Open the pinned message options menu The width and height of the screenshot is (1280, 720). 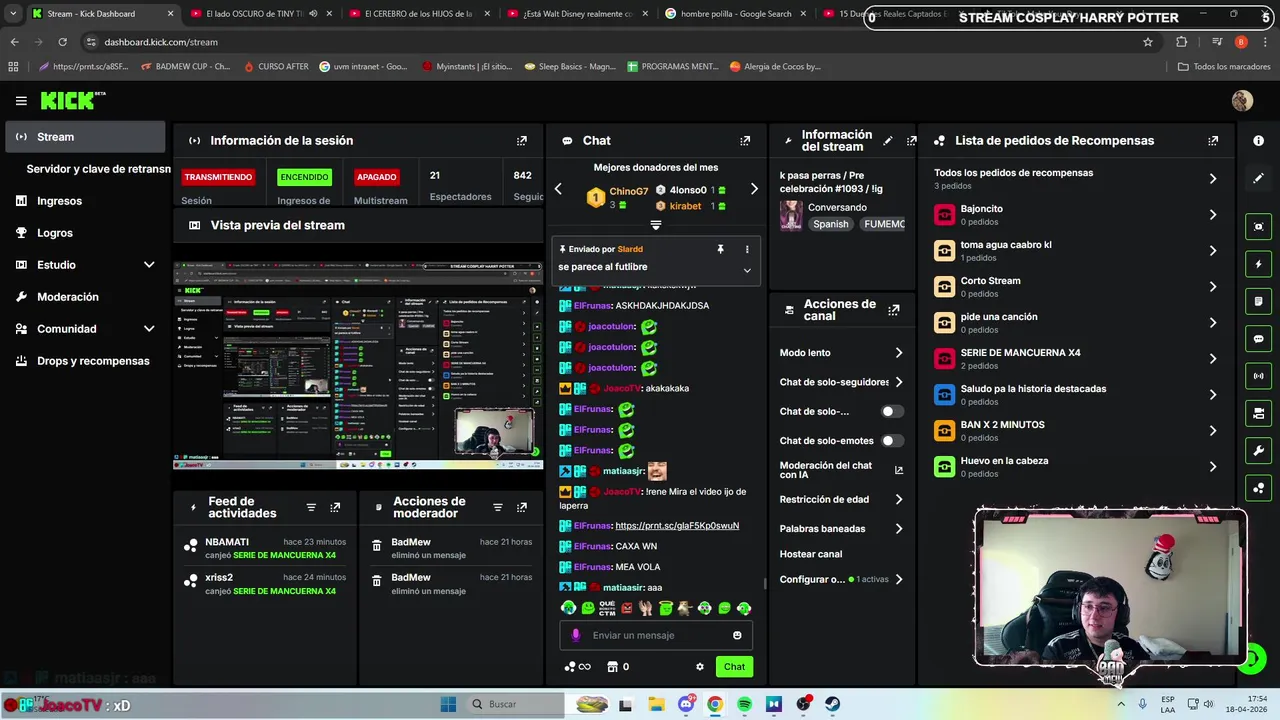(x=747, y=249)
